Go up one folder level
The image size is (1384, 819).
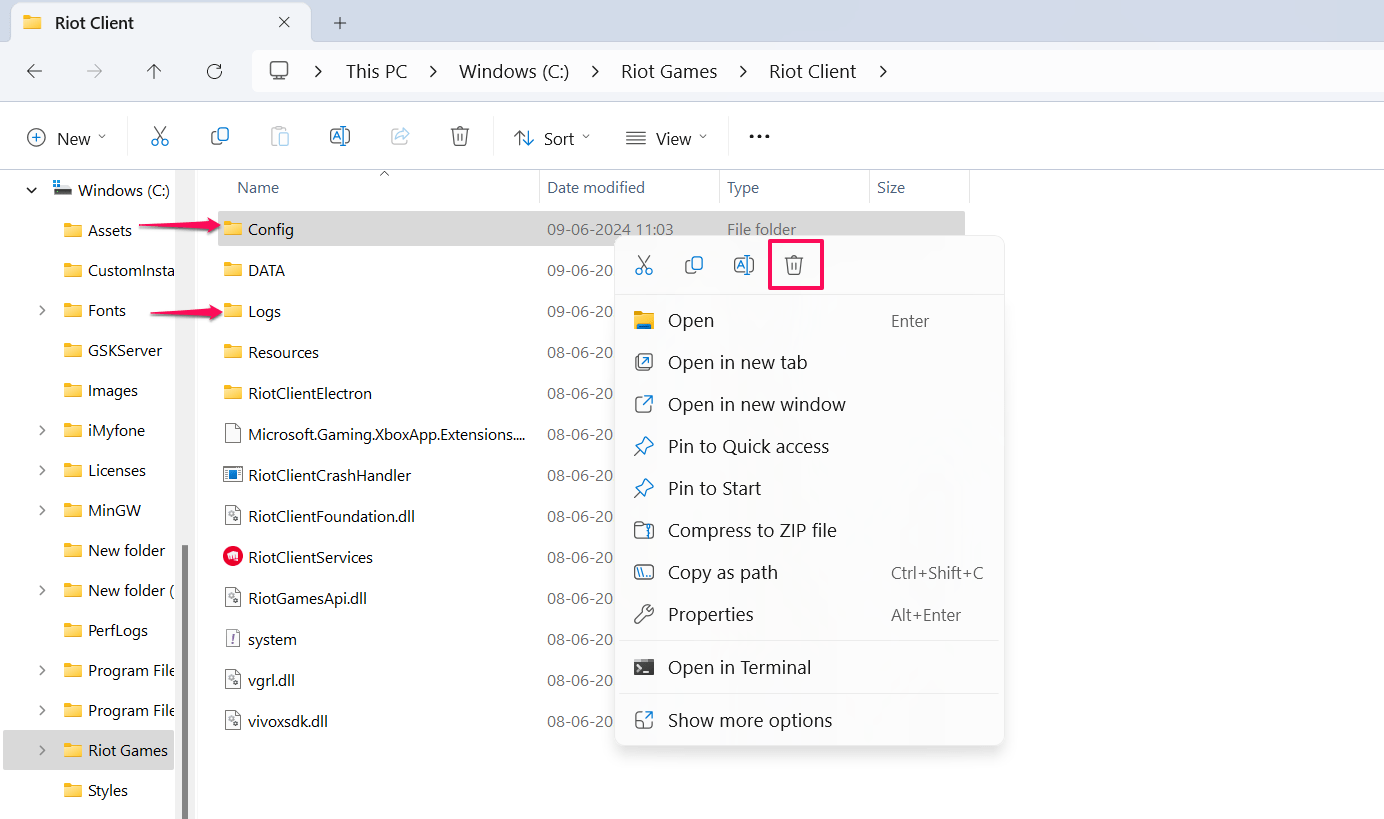[154, 71]
